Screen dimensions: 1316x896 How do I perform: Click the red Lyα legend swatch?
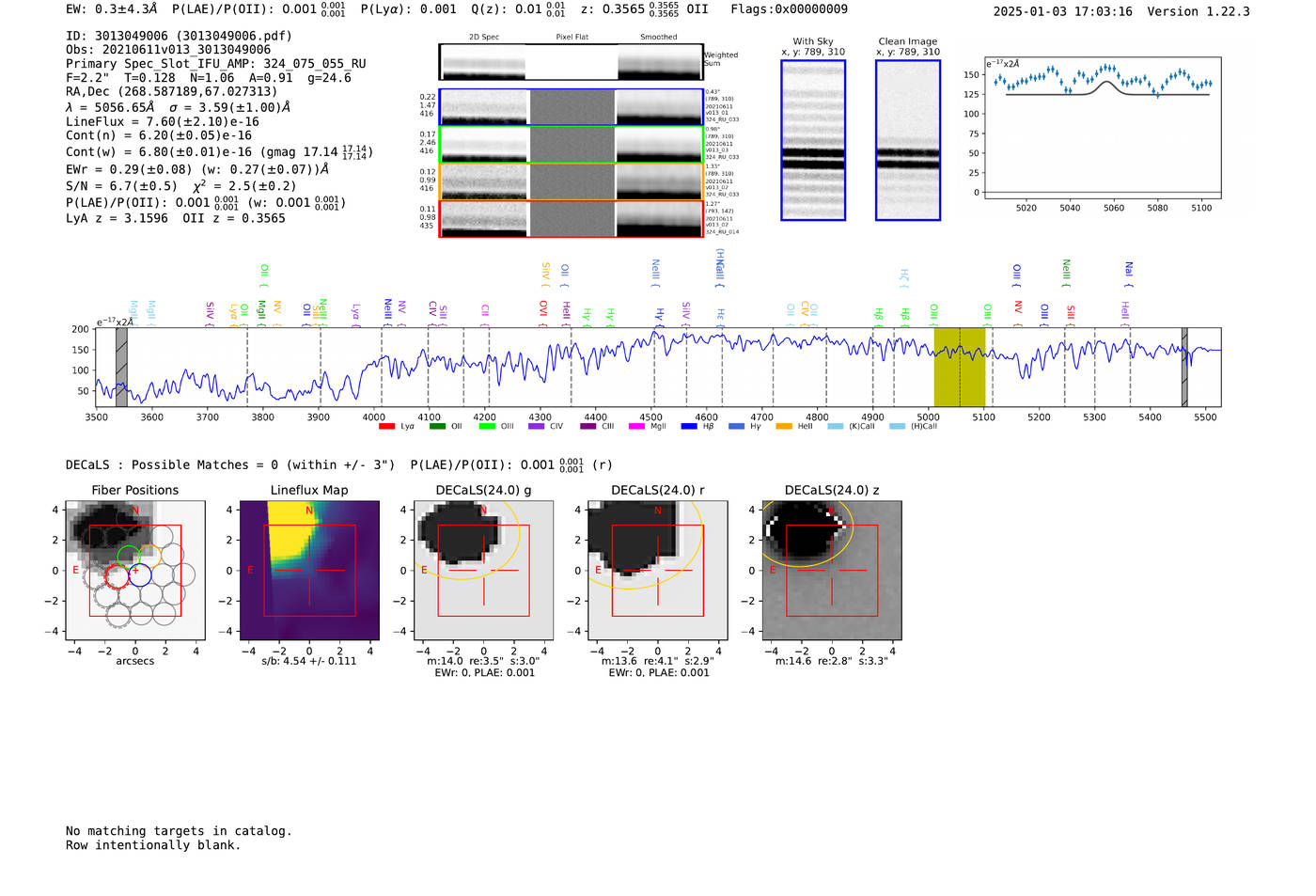(x=386, y=427)
